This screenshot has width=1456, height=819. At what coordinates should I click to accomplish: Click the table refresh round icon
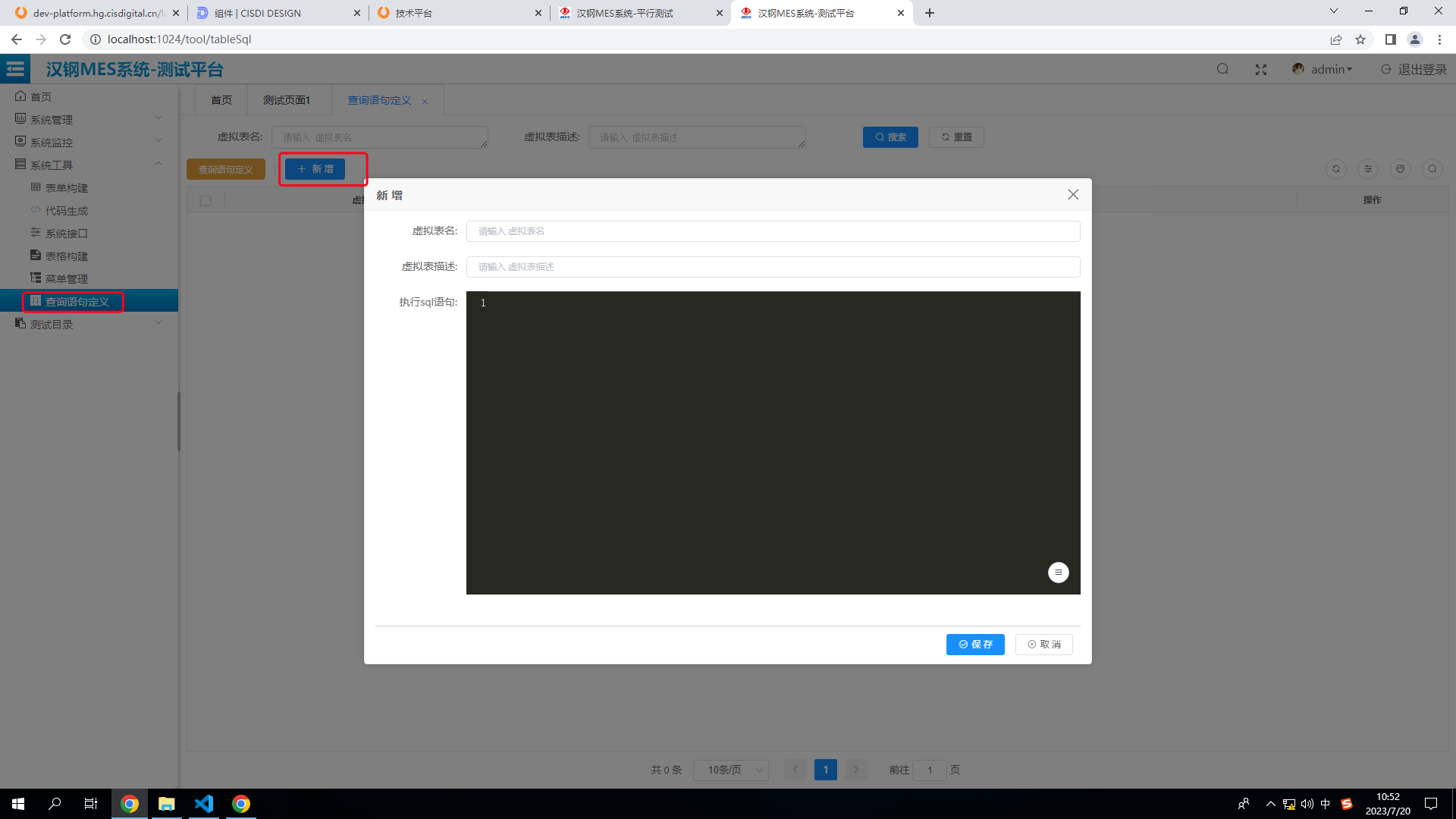[1335, 168]
